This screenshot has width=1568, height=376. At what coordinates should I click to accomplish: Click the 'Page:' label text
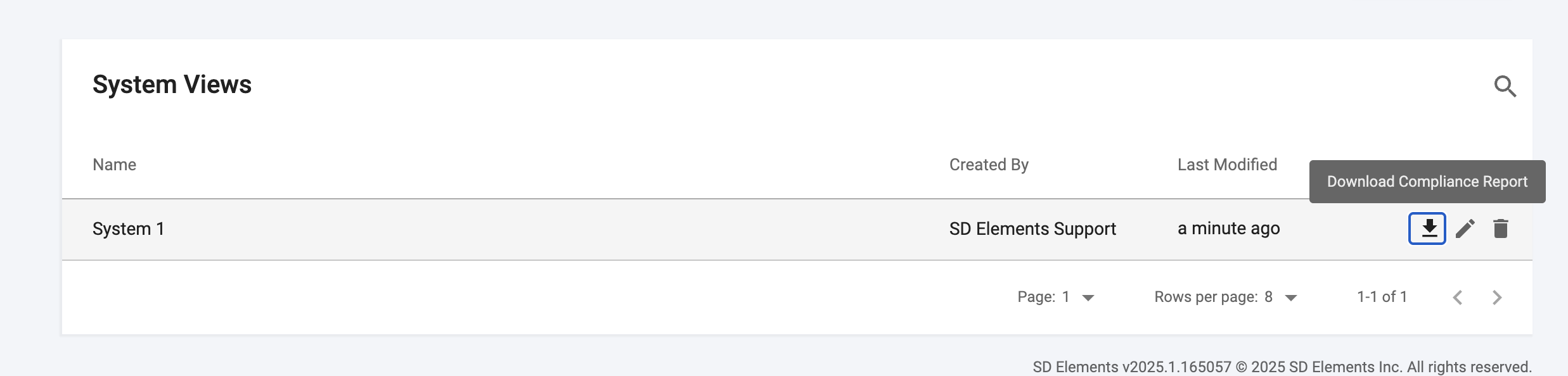tap(1036, 297)
